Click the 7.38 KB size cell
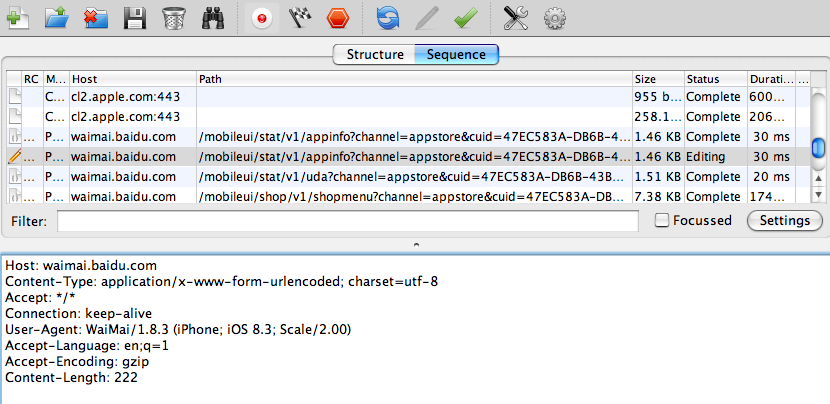 (x=658, y=196)
